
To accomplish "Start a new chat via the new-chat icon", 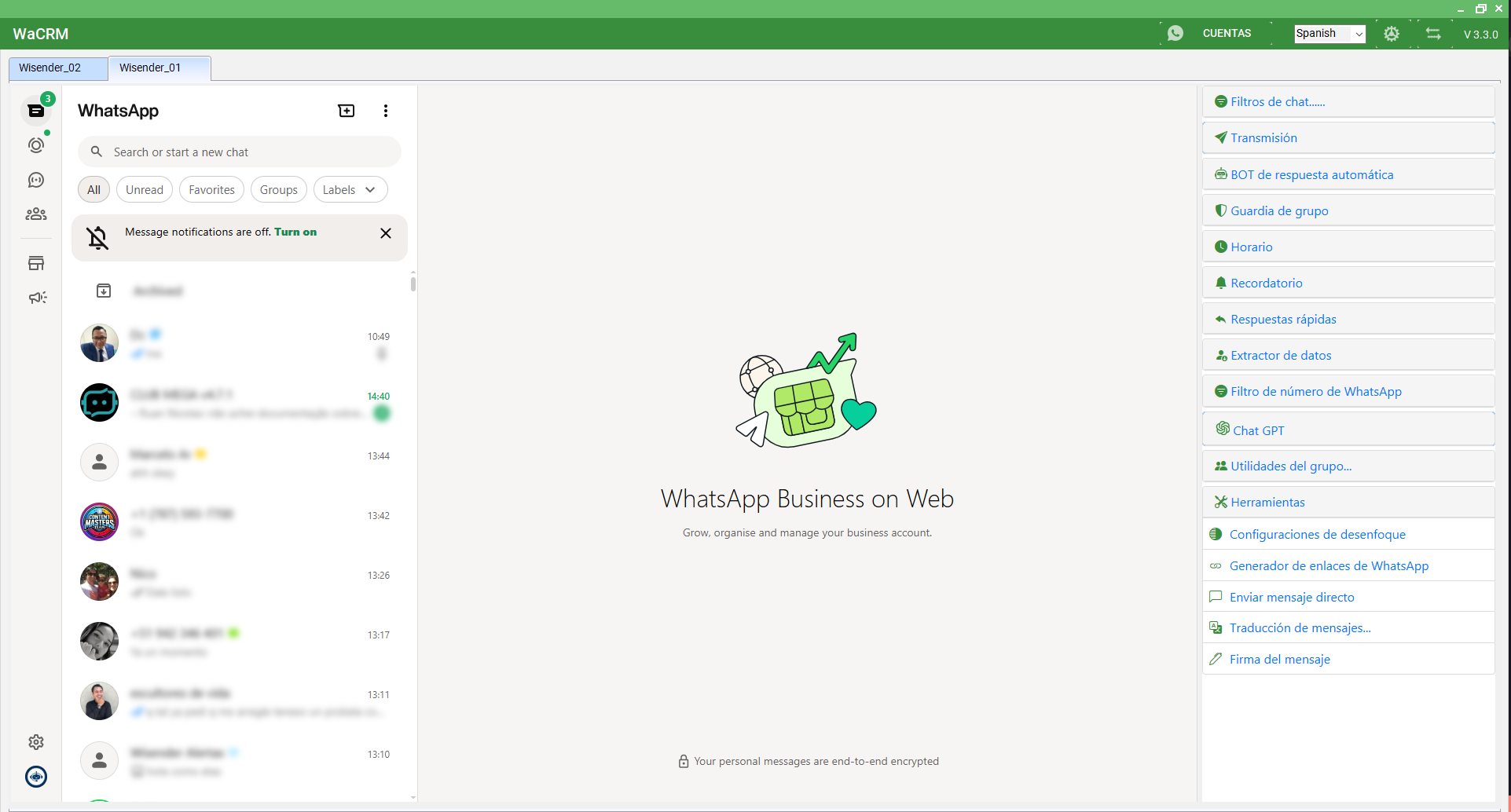I will 346,110.
